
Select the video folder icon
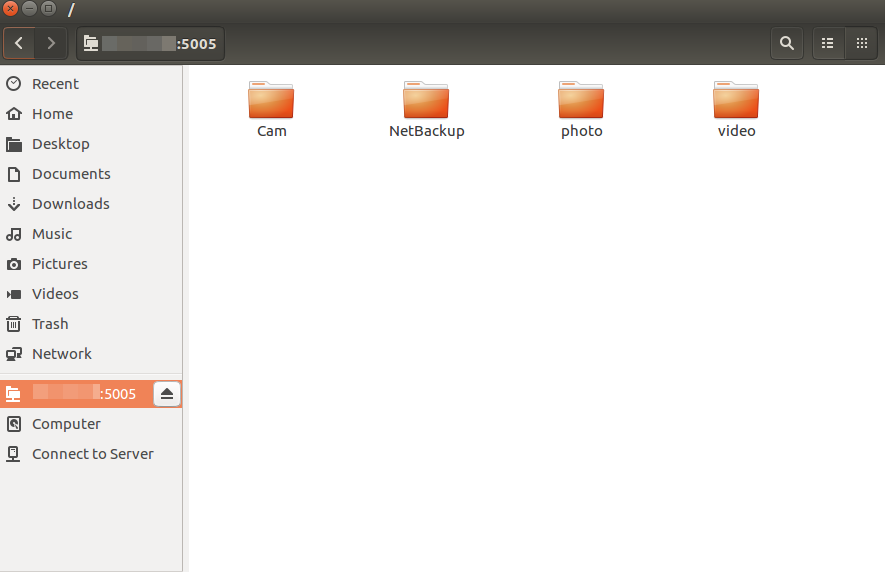click(x=736, y=100)
